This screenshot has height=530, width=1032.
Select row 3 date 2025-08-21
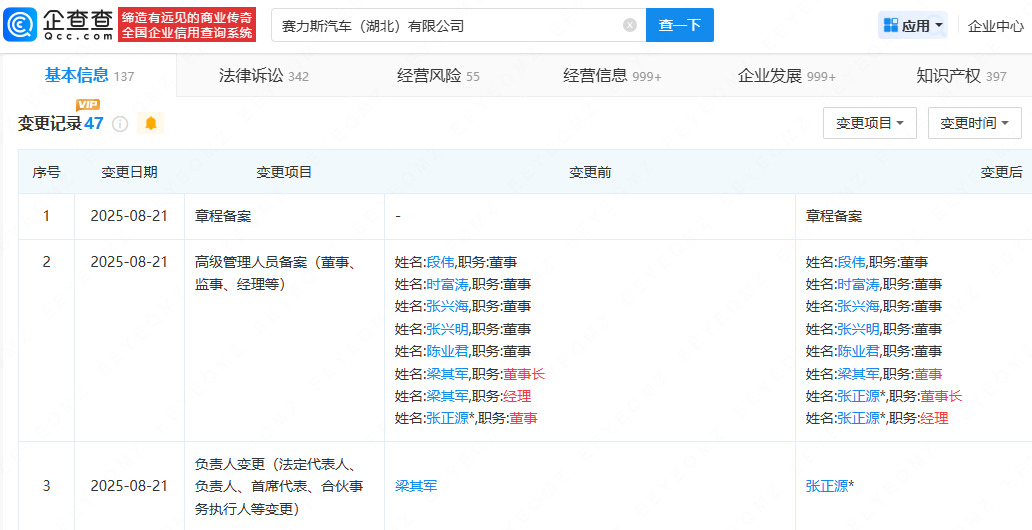129,486
